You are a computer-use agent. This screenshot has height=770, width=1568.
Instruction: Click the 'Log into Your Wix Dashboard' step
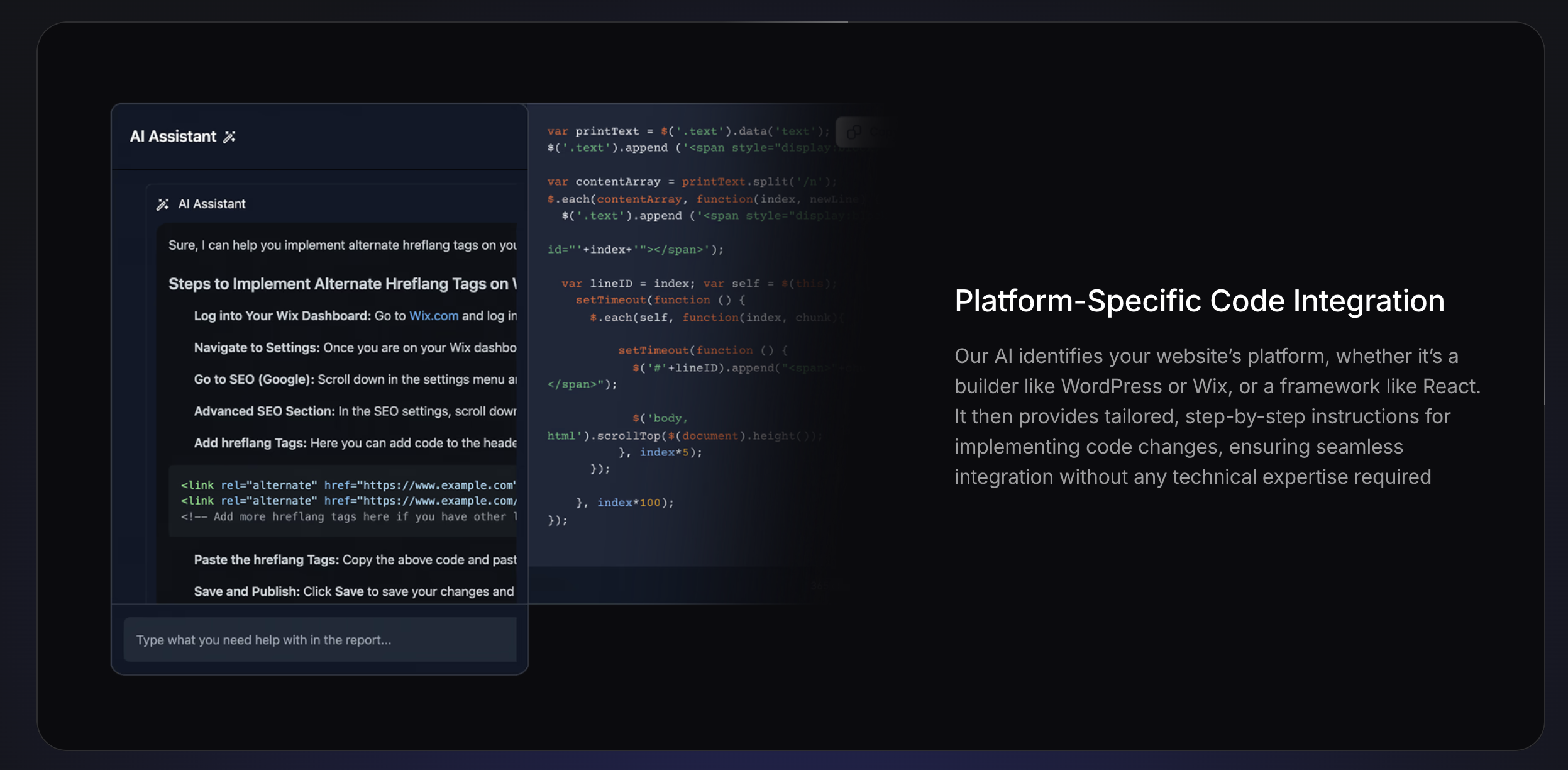[283, 316]
